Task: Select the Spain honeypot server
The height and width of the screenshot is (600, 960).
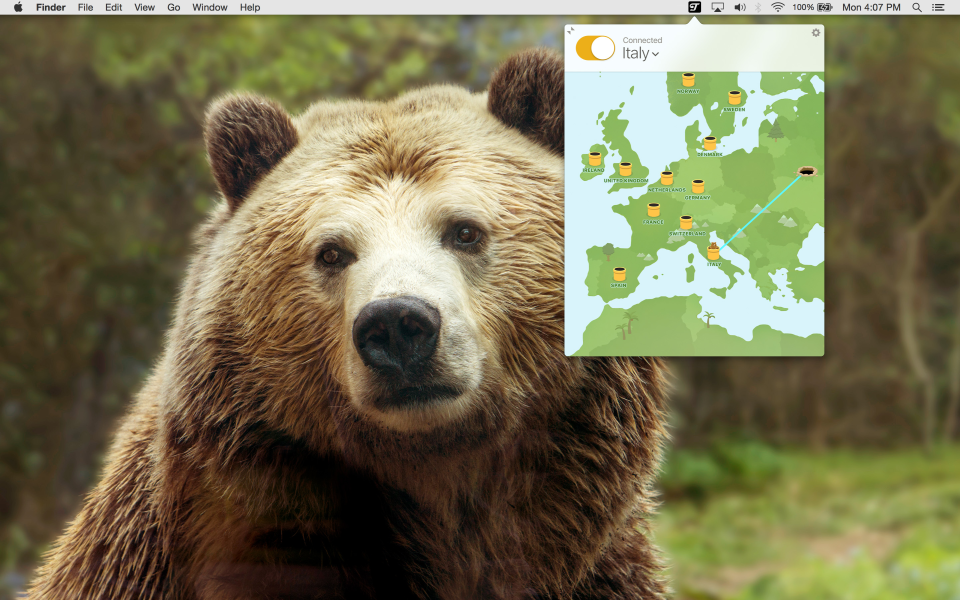Action: (618, 274)
